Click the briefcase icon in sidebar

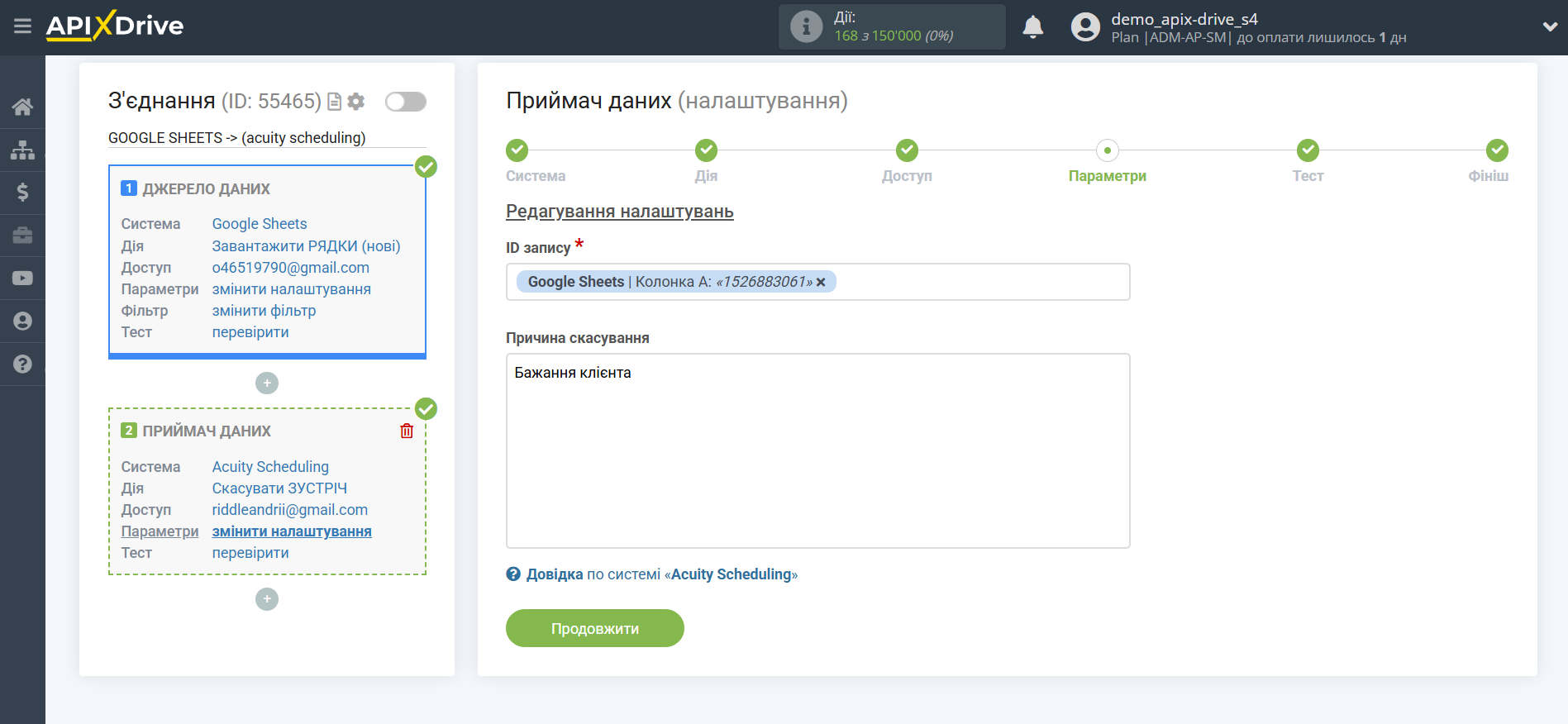click(x=22, y=236)
